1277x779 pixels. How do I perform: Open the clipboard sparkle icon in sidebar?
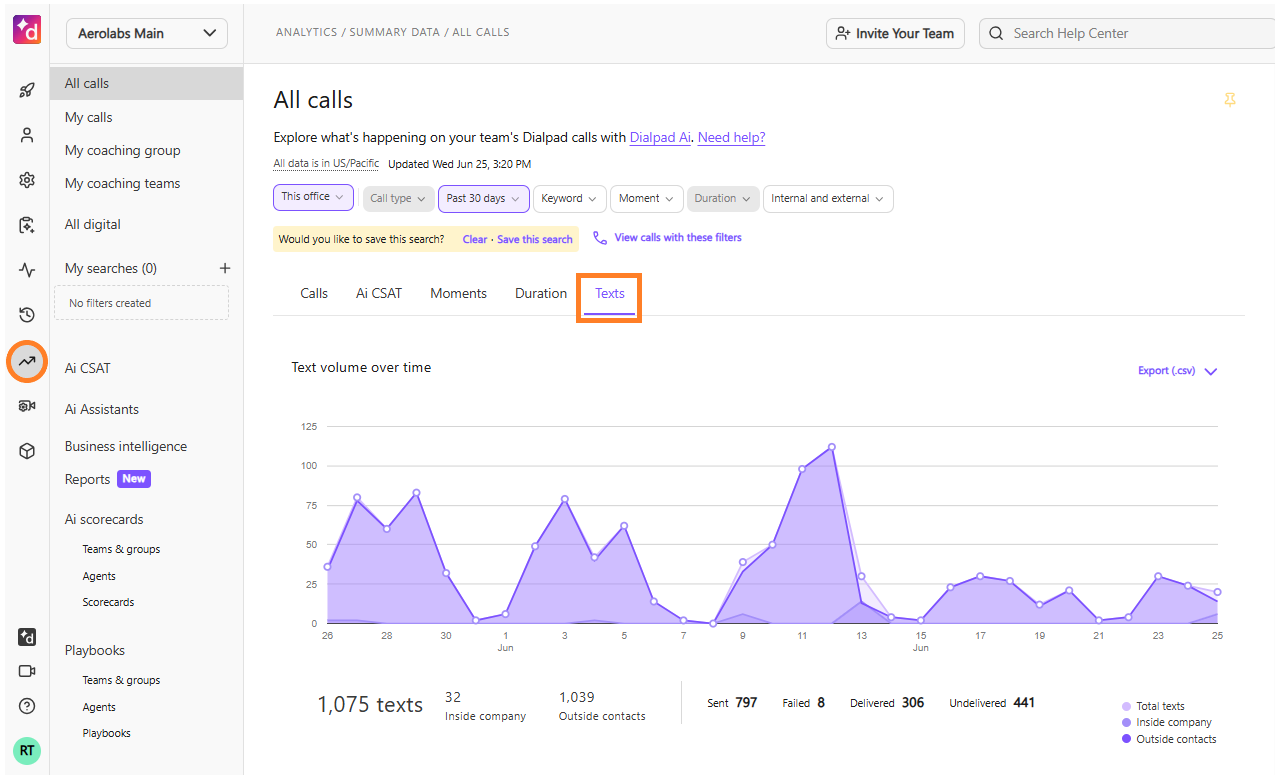(27, 225)
